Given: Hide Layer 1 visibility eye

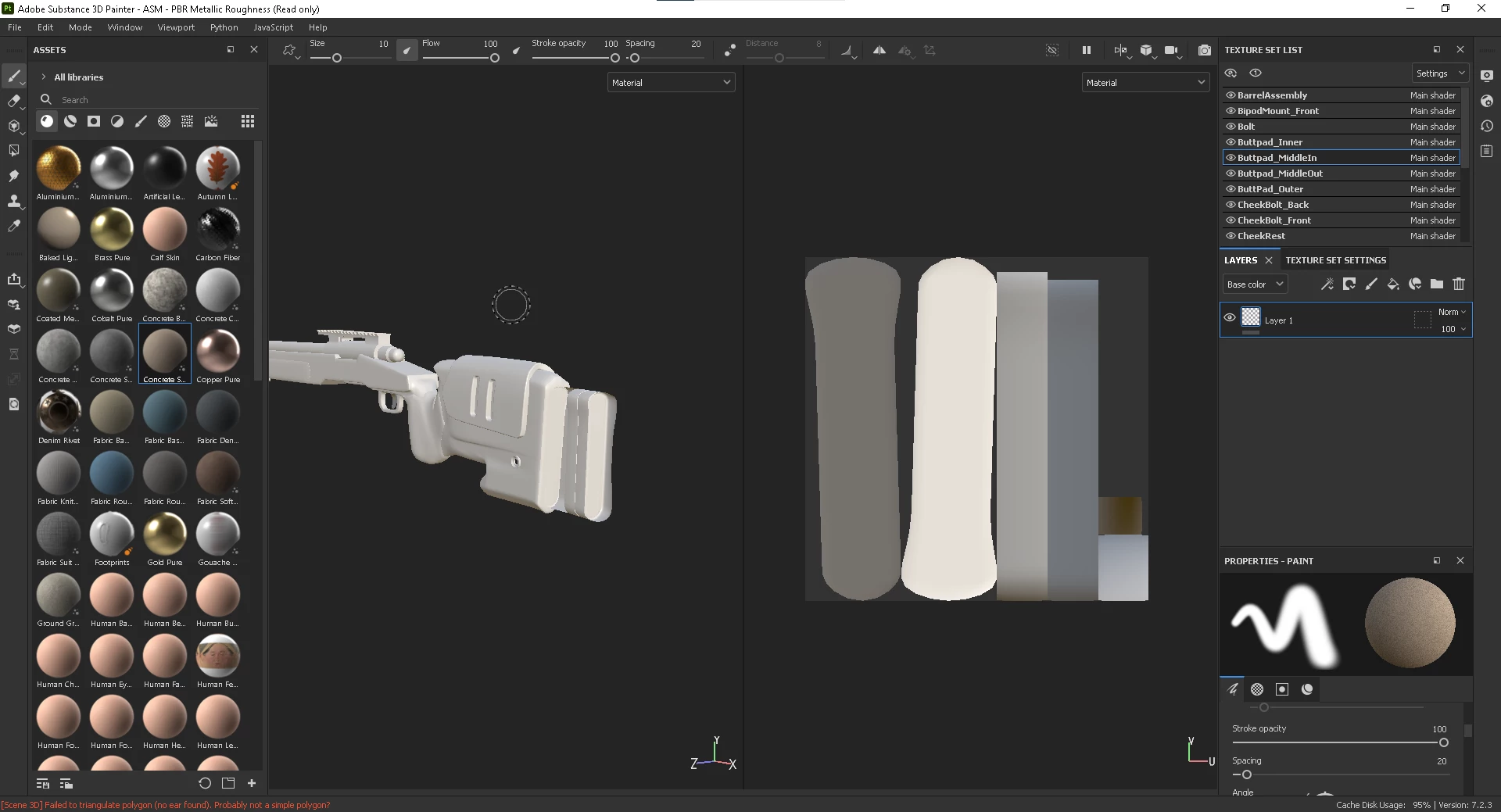Looking at the screenshot, I should (1230, 318).
